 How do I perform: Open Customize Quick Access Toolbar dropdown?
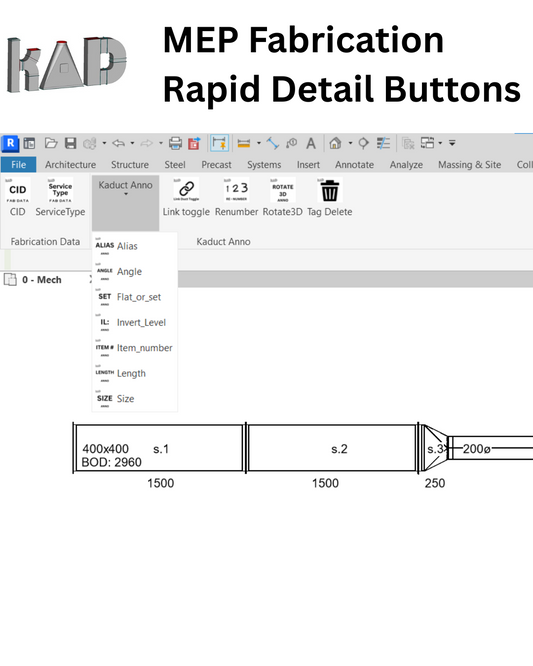pos(452,143)
